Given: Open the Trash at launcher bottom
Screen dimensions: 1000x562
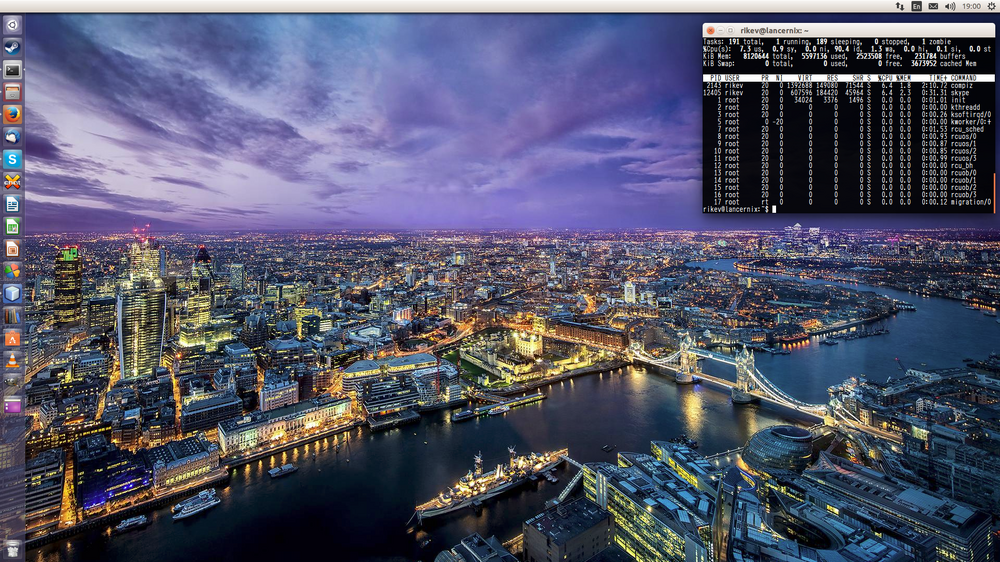Looking at the screenshot, I should 12,549.
